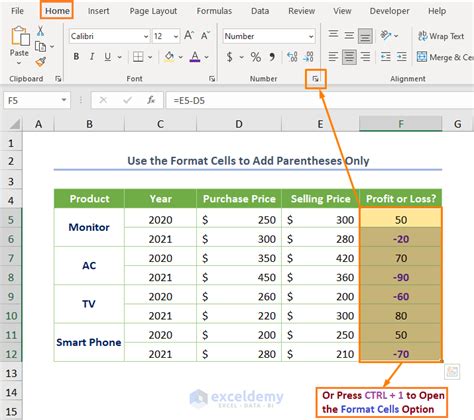Click the Quick Analysis icon below selection
The width and height of the screenshot is (474, 420).
tap(452, 371)
